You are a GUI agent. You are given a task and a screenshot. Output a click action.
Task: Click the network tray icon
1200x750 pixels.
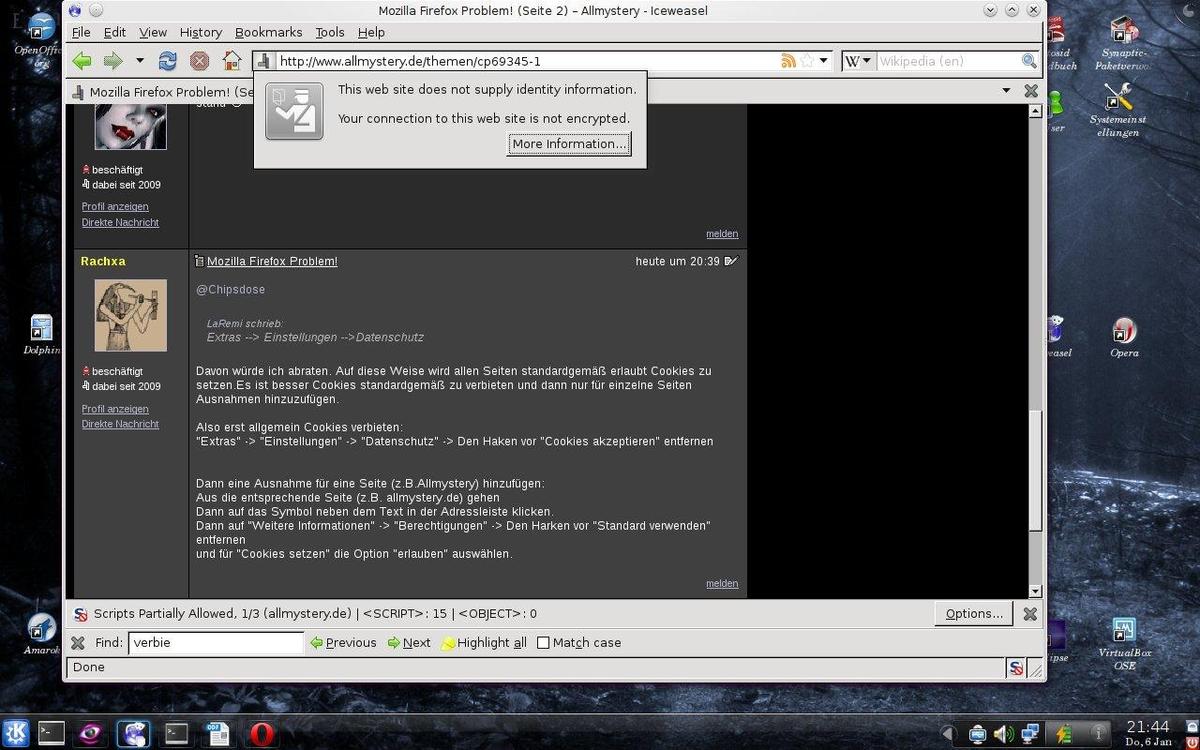(x=1030, y=734)
